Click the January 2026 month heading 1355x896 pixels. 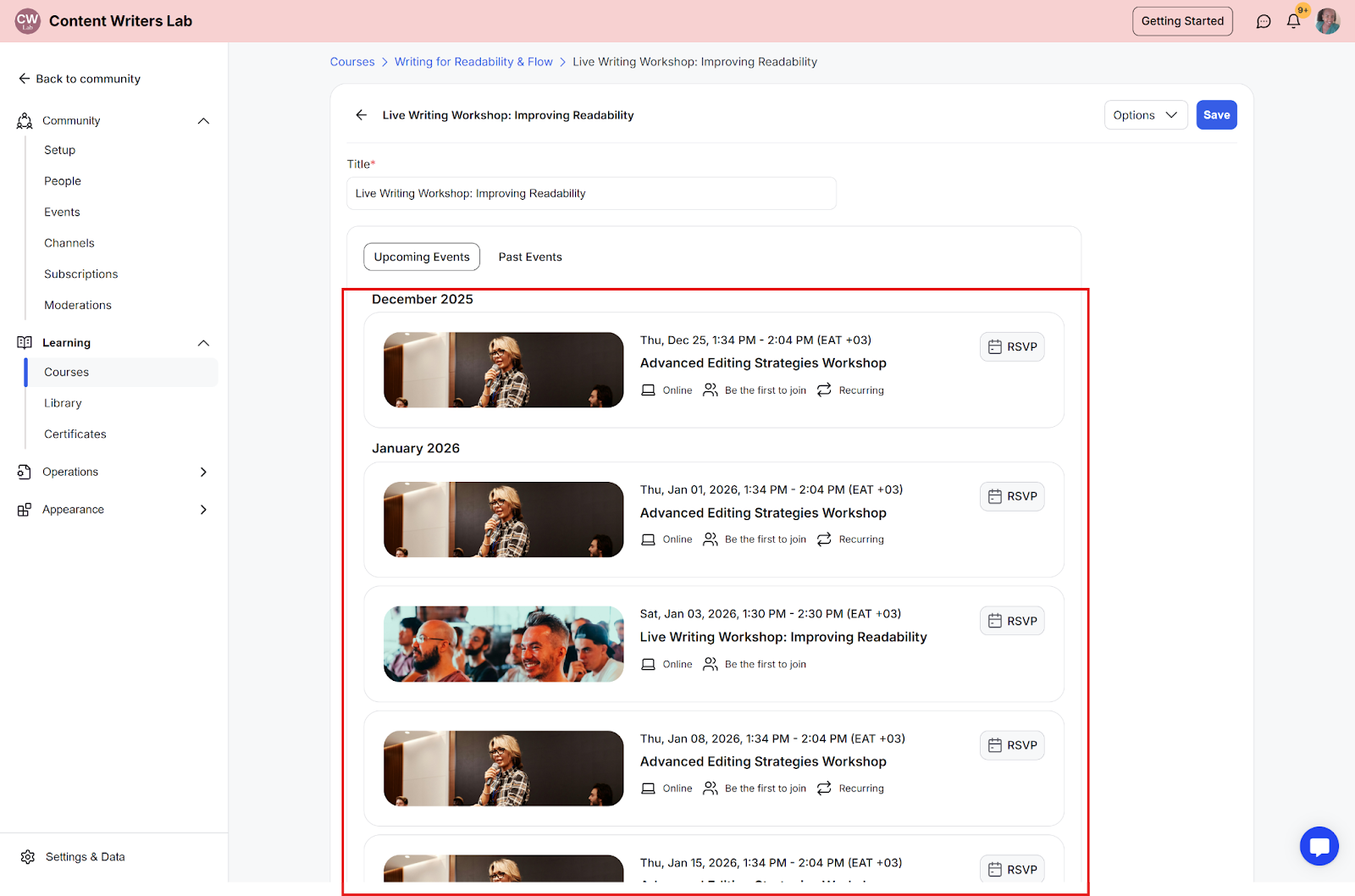pyautogui.click(x=416, y=449)
